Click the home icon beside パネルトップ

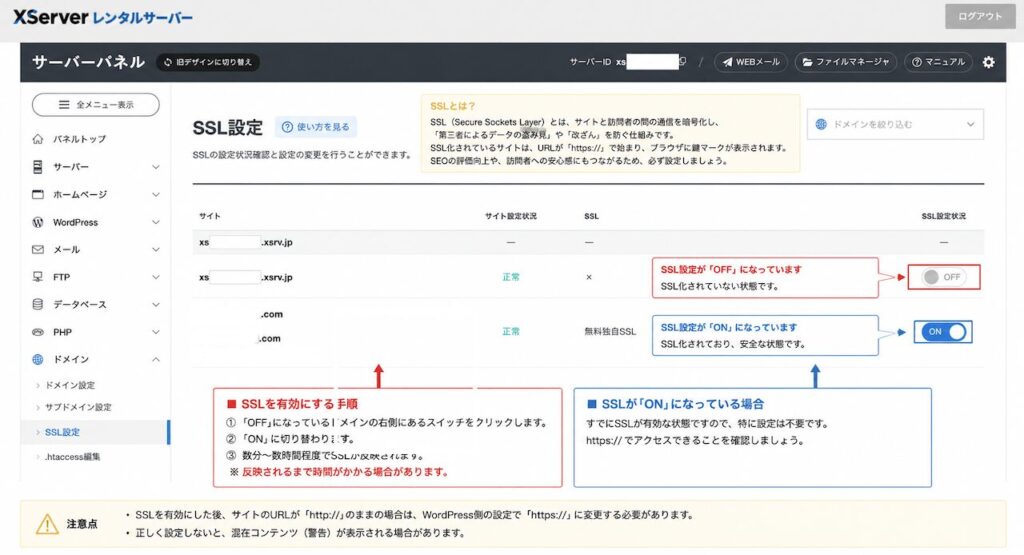click(x=38, y=139)
